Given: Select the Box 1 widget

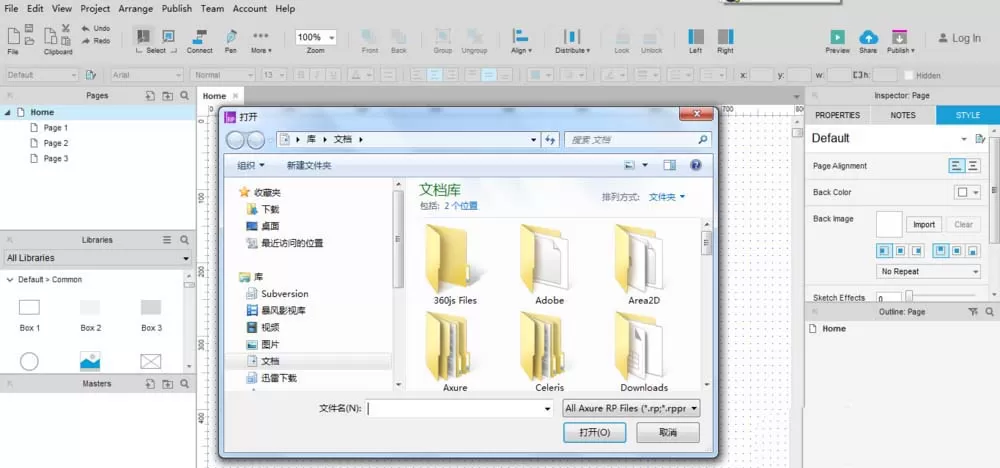Looking at the screenshot, I should point(29,308).
